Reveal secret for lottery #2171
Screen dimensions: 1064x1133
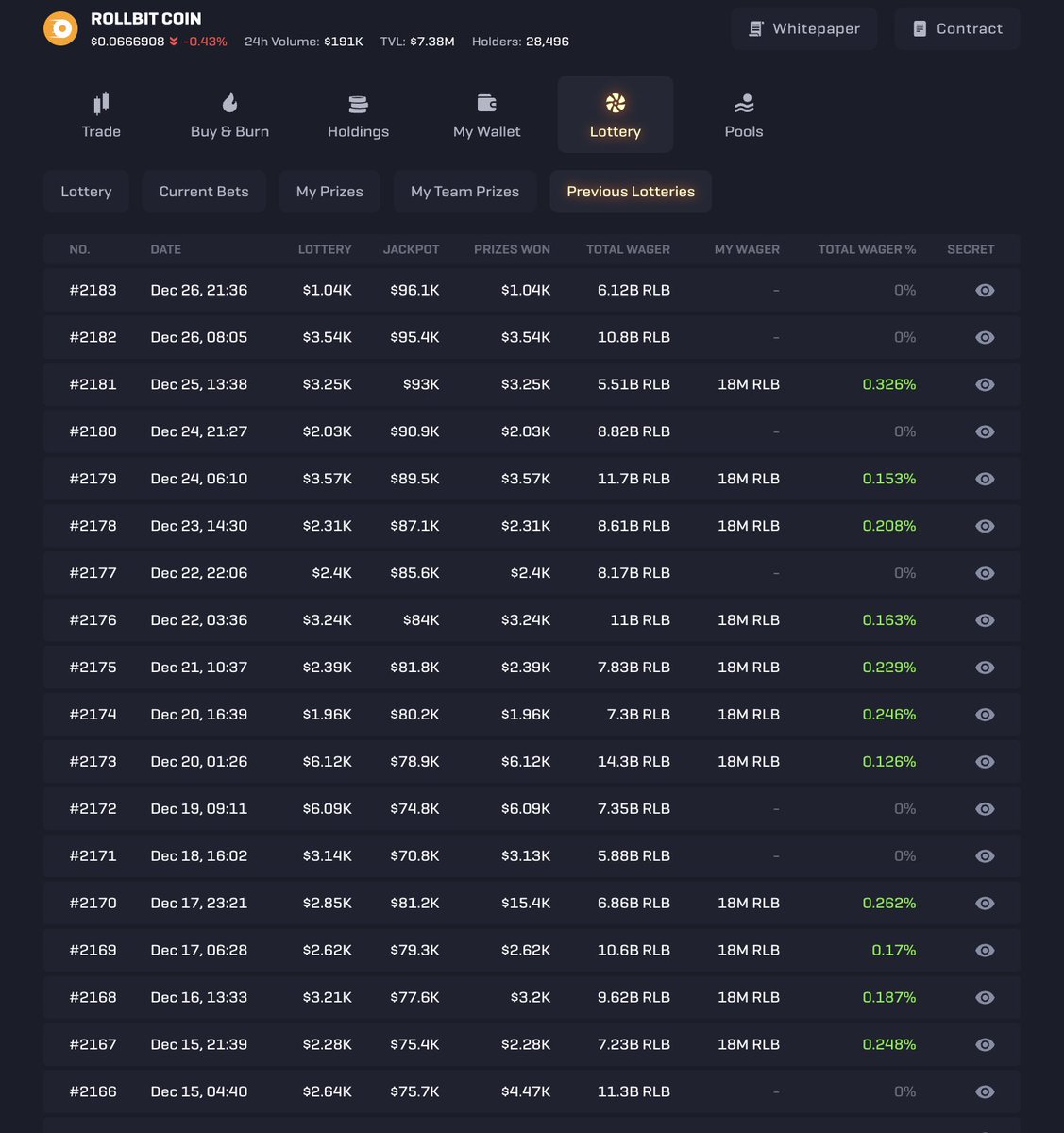985,856
